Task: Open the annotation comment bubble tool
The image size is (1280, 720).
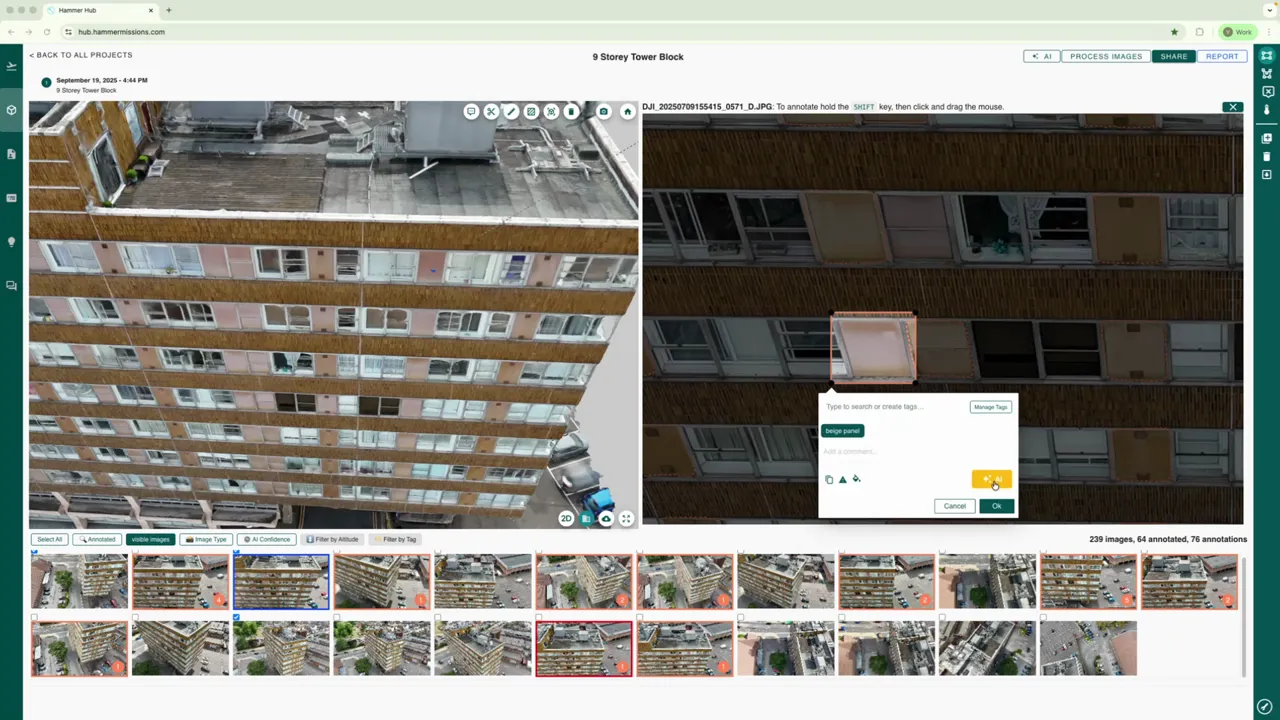Action: point(471,111)
